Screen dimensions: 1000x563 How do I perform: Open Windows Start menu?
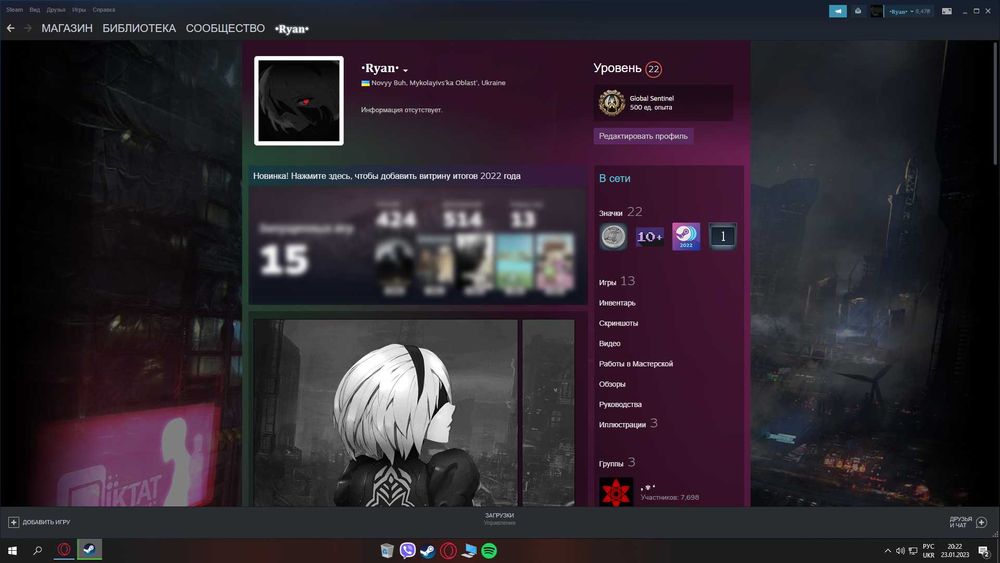[x=12, y=550]
